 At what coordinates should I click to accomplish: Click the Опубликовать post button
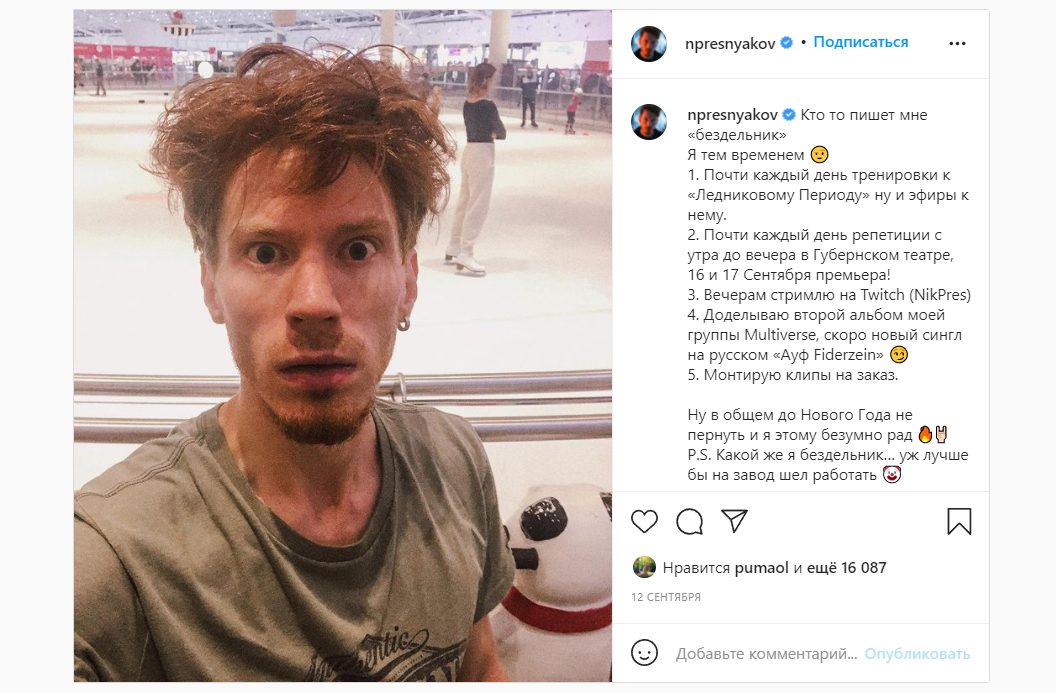coord(917,653)
